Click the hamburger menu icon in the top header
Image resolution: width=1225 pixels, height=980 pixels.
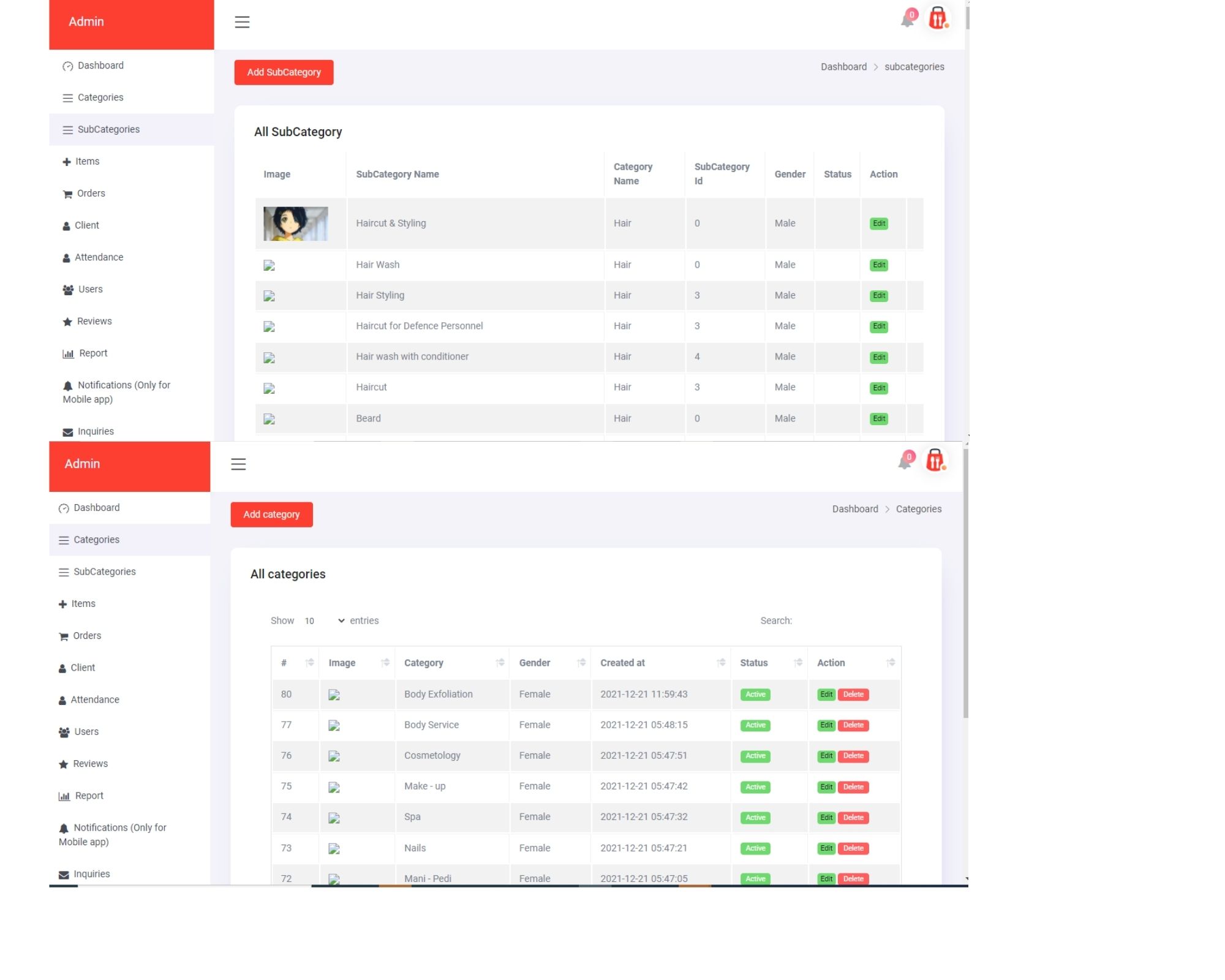click(x=242, y=22)
